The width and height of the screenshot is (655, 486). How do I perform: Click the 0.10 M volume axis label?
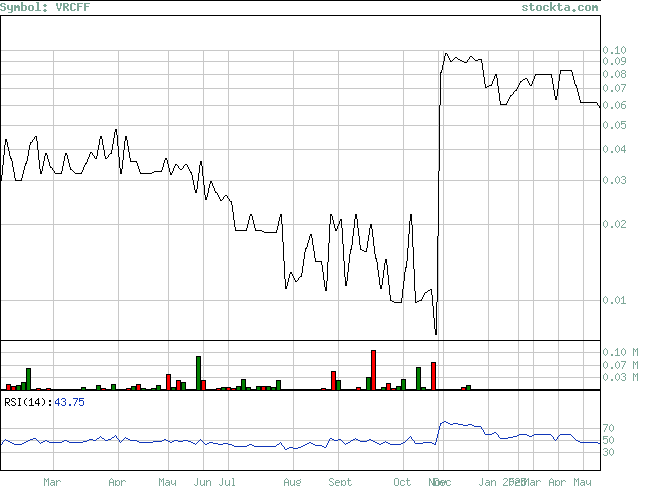point(620,352)
